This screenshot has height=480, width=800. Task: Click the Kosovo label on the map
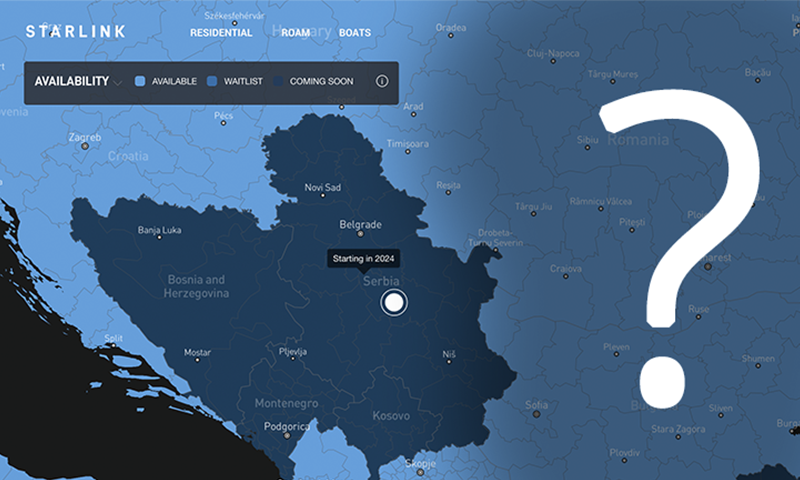click(x=391, y=416)
